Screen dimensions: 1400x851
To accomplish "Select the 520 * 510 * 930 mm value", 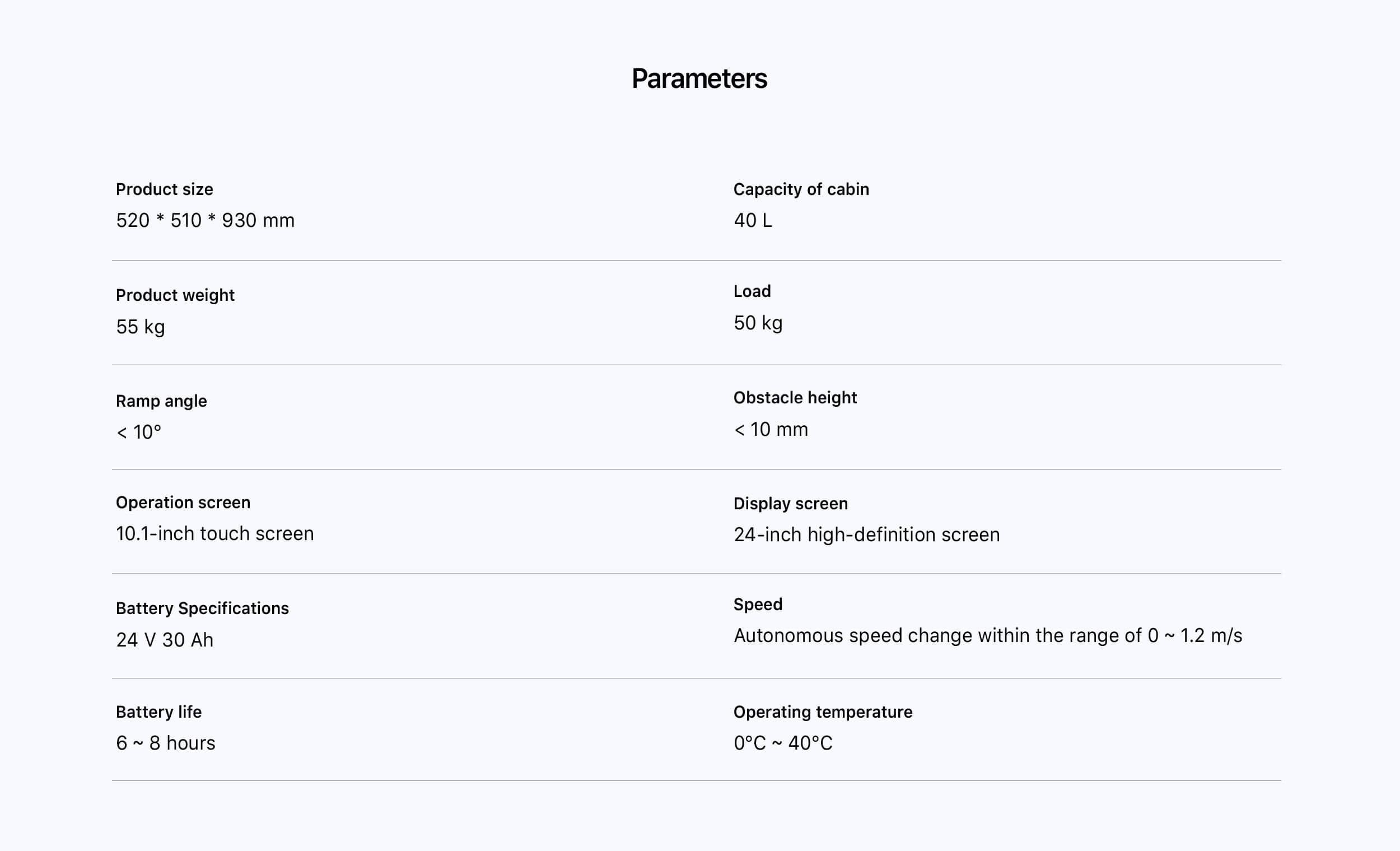I will pos(205,221).
